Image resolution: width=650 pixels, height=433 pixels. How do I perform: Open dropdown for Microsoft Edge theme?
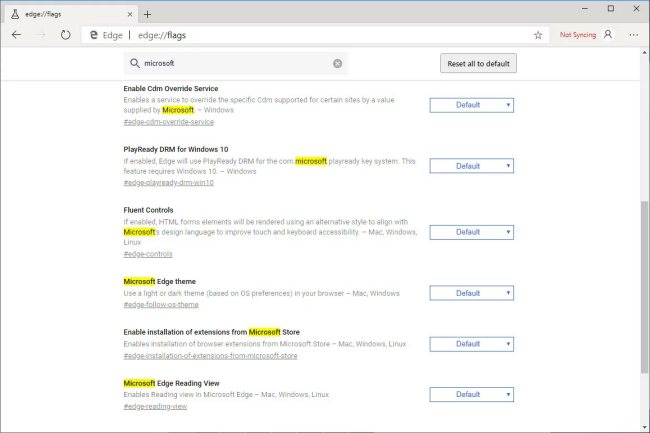click(x=472, y=293)
